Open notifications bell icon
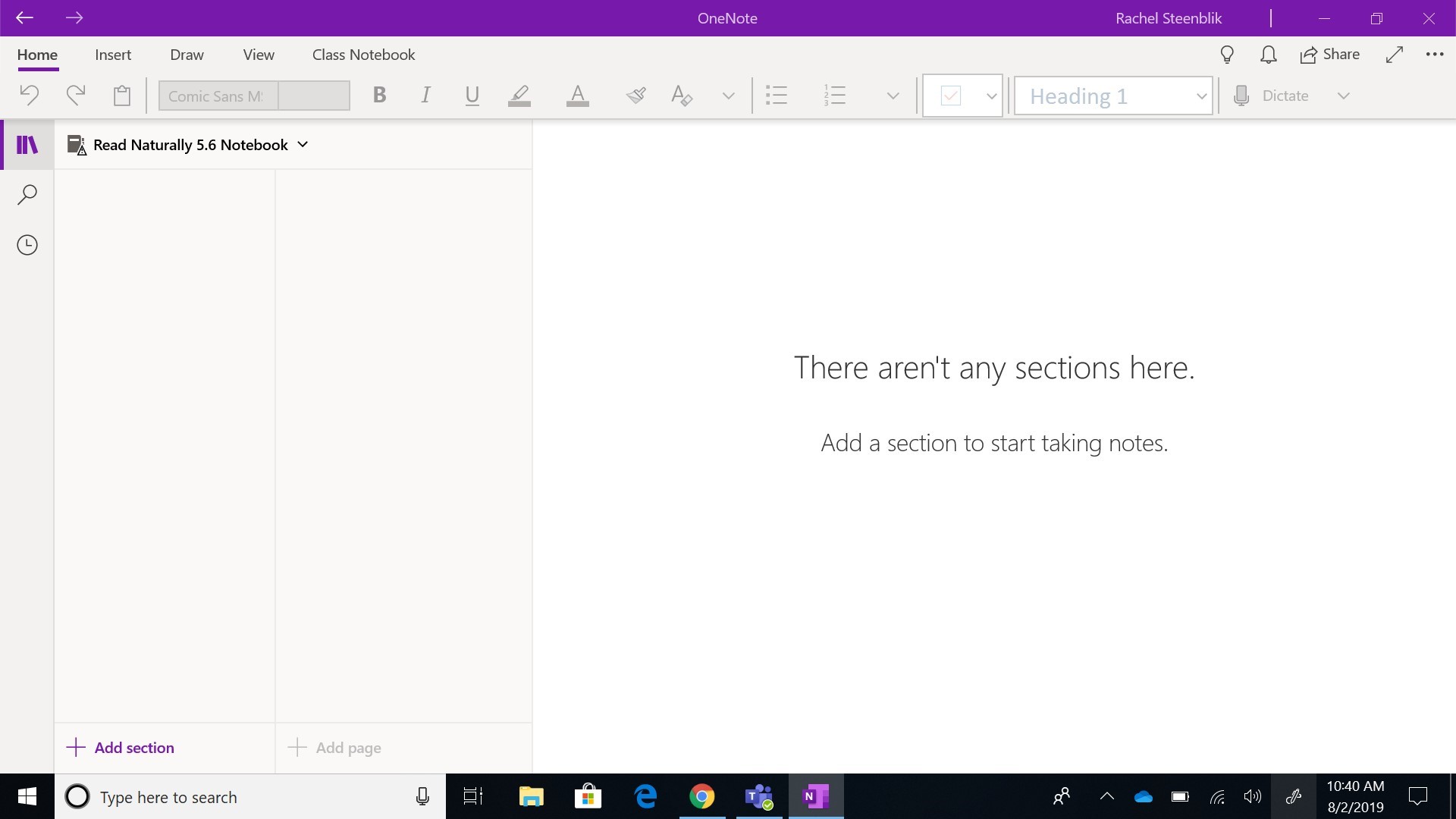Screen dimensions: 1456x819 click(1268, 55)
